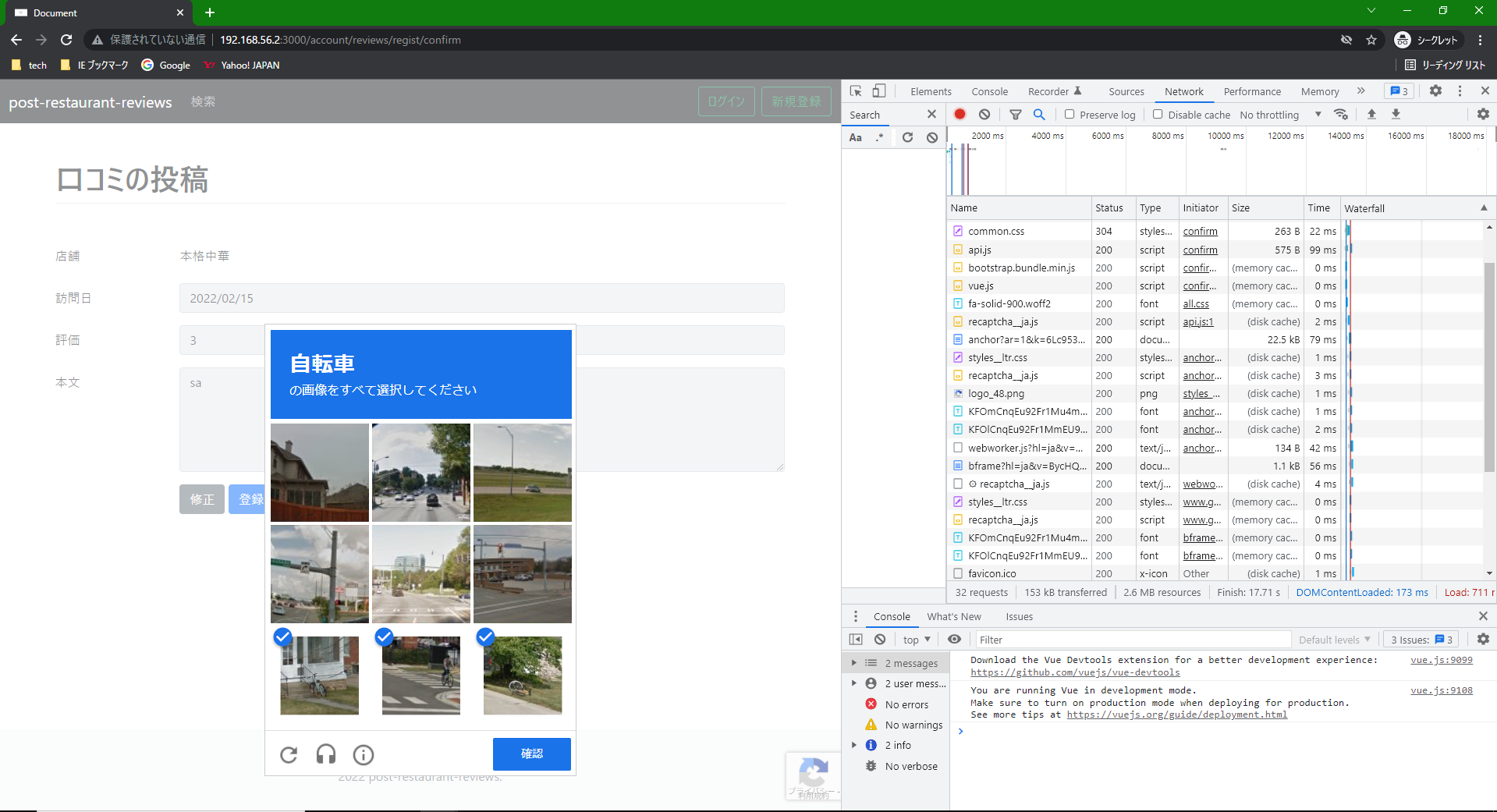This screenshot has height=812, width=1497.
Task: Open reCAPTCHA info details
Action: pyautogui.click(x=363, y=754)
